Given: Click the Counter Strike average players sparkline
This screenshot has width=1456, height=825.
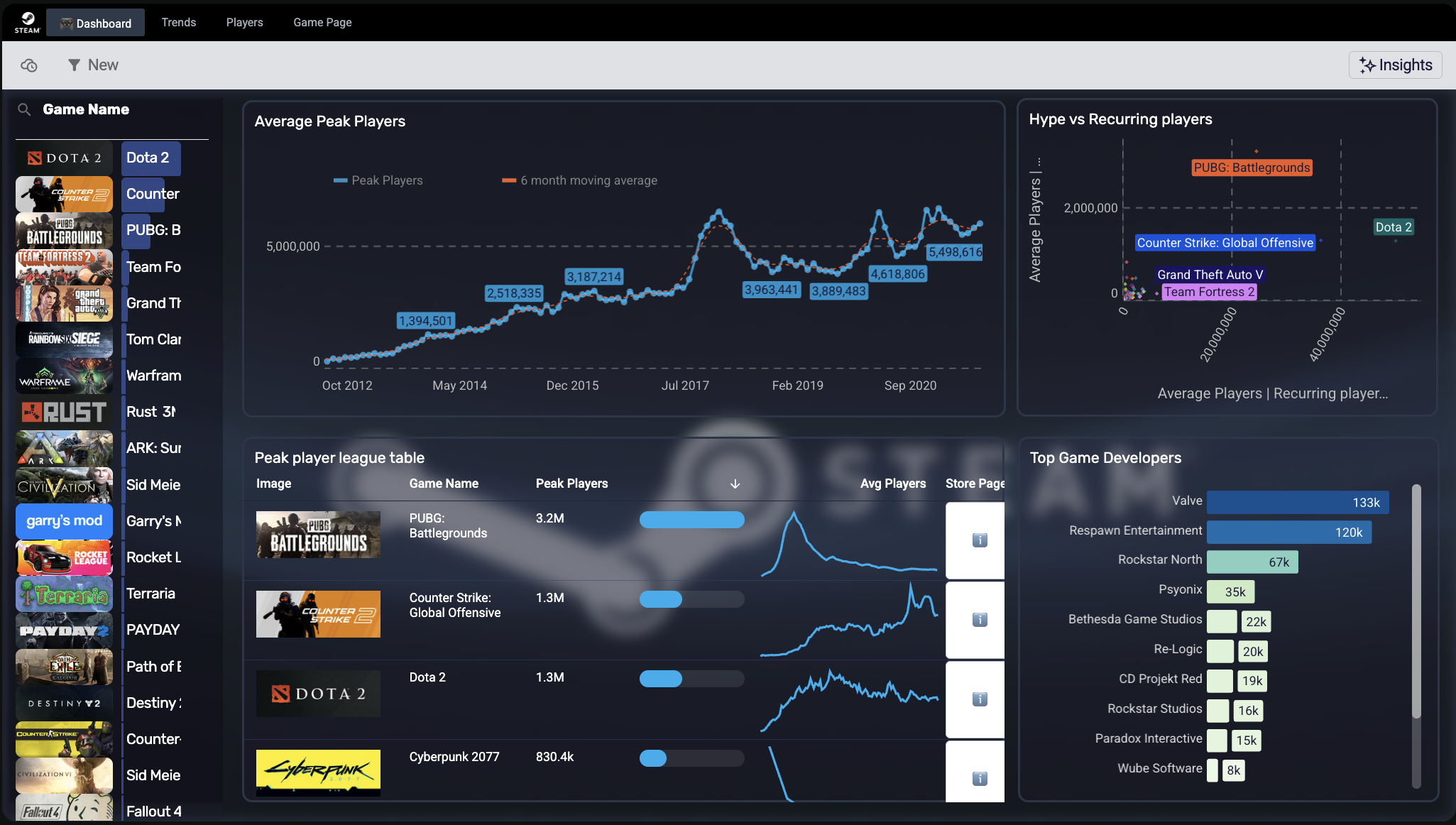Looking at the screenshot, I should 849,620.
